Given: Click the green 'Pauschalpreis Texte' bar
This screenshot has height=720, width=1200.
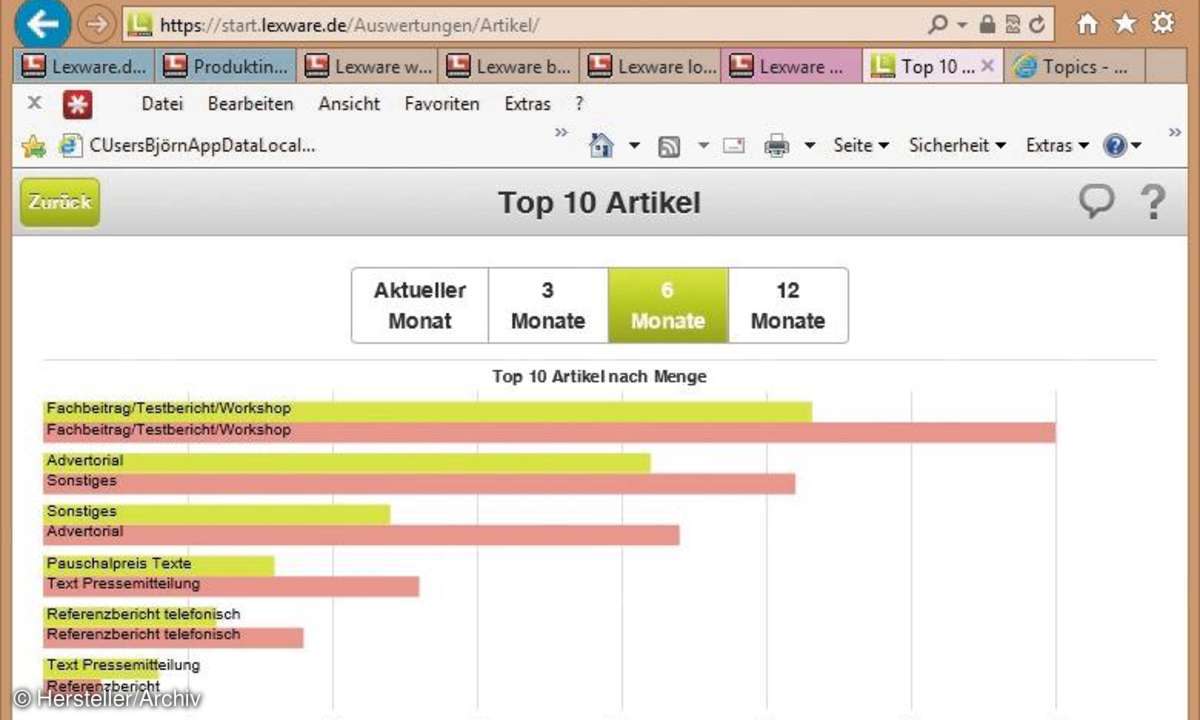Looking at the screenshot, I should tap(158, 565).
